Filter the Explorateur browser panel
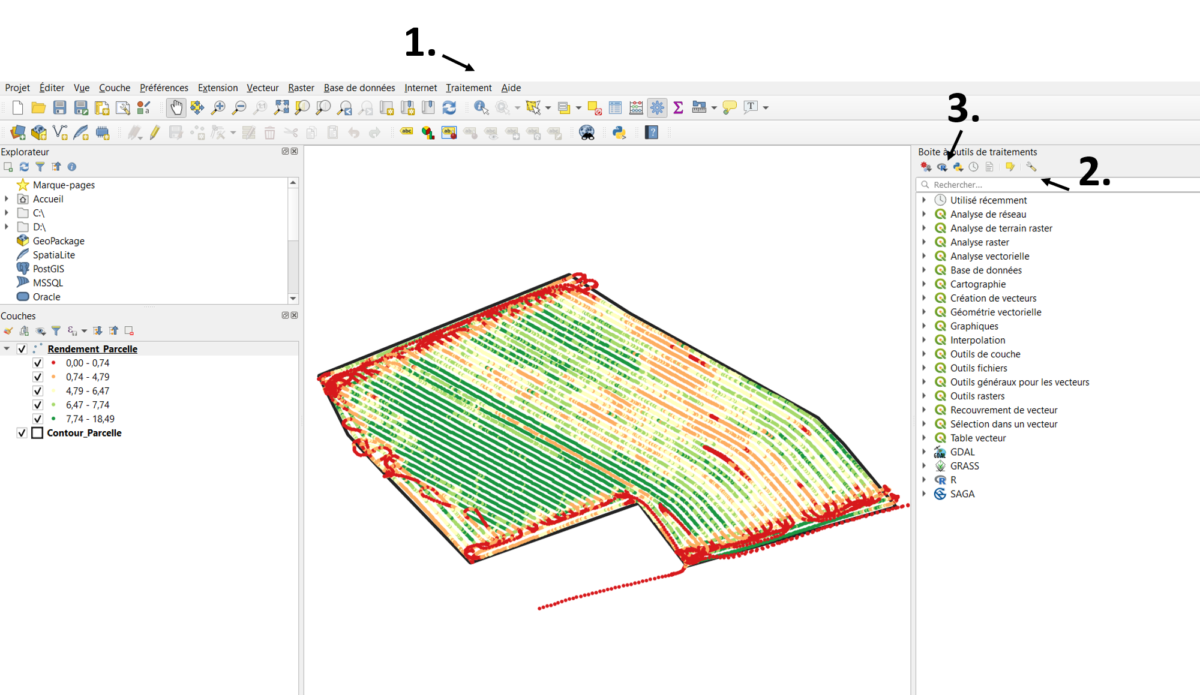The image size is (1200, 695). (40, 167)
